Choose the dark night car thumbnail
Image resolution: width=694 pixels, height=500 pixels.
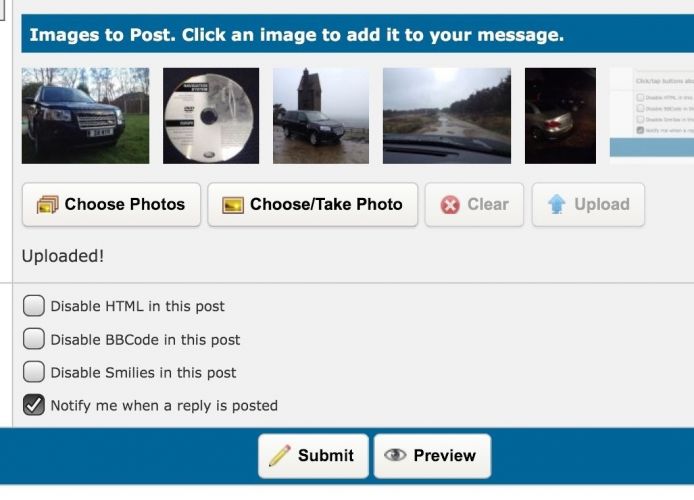(560, 115)
